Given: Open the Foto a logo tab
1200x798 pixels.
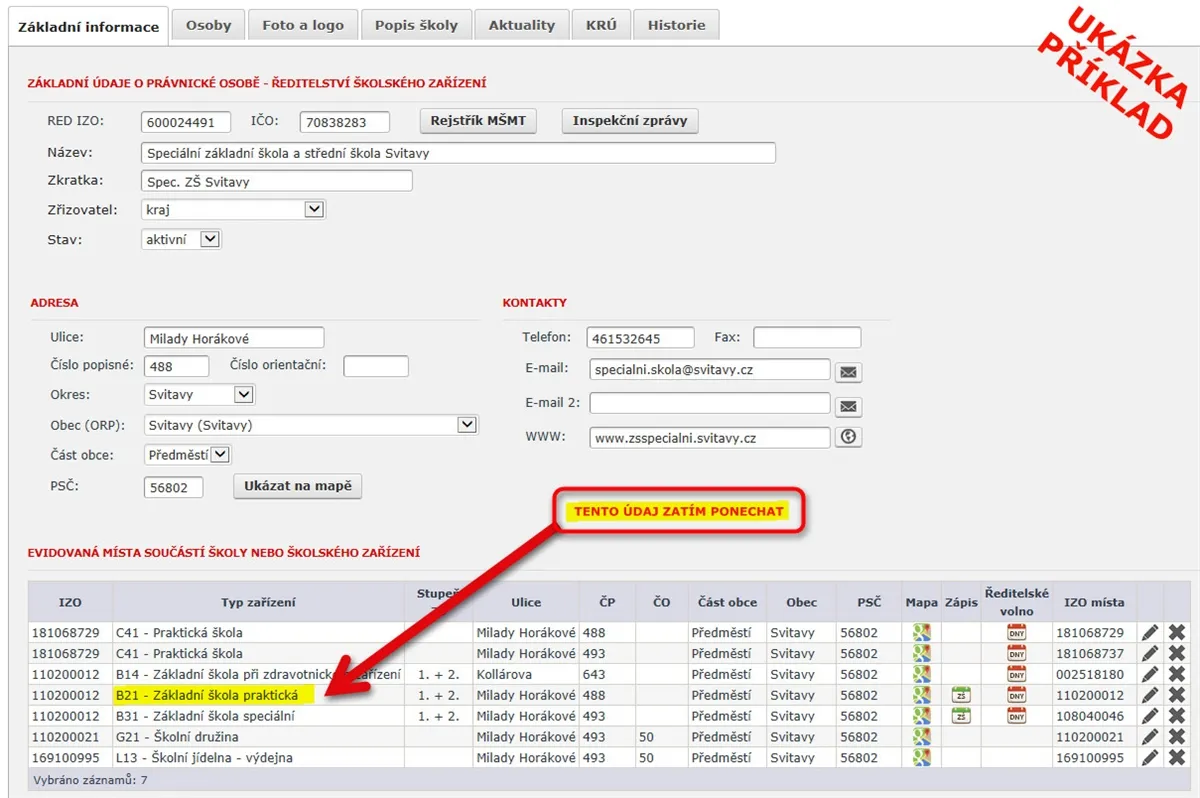Looking at the screenshot, I should tap(303, 25).
